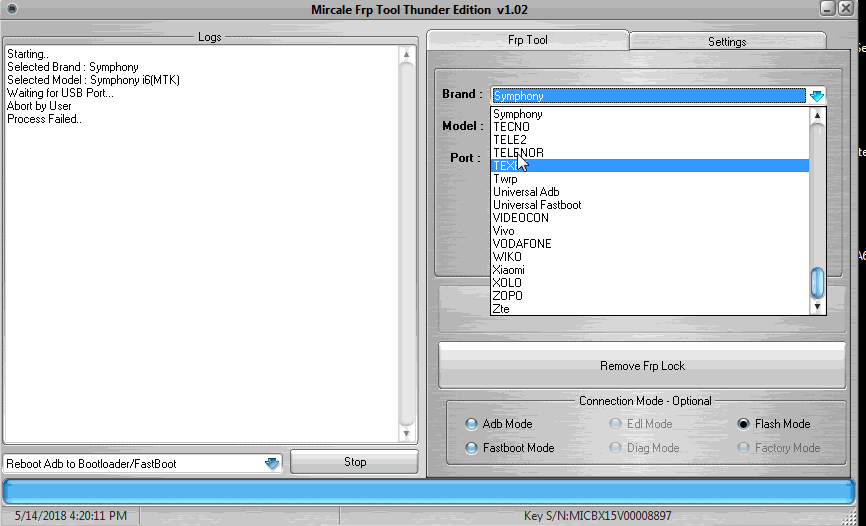Click the 'Selected Brand : Symphony' log line

[73, 67]
